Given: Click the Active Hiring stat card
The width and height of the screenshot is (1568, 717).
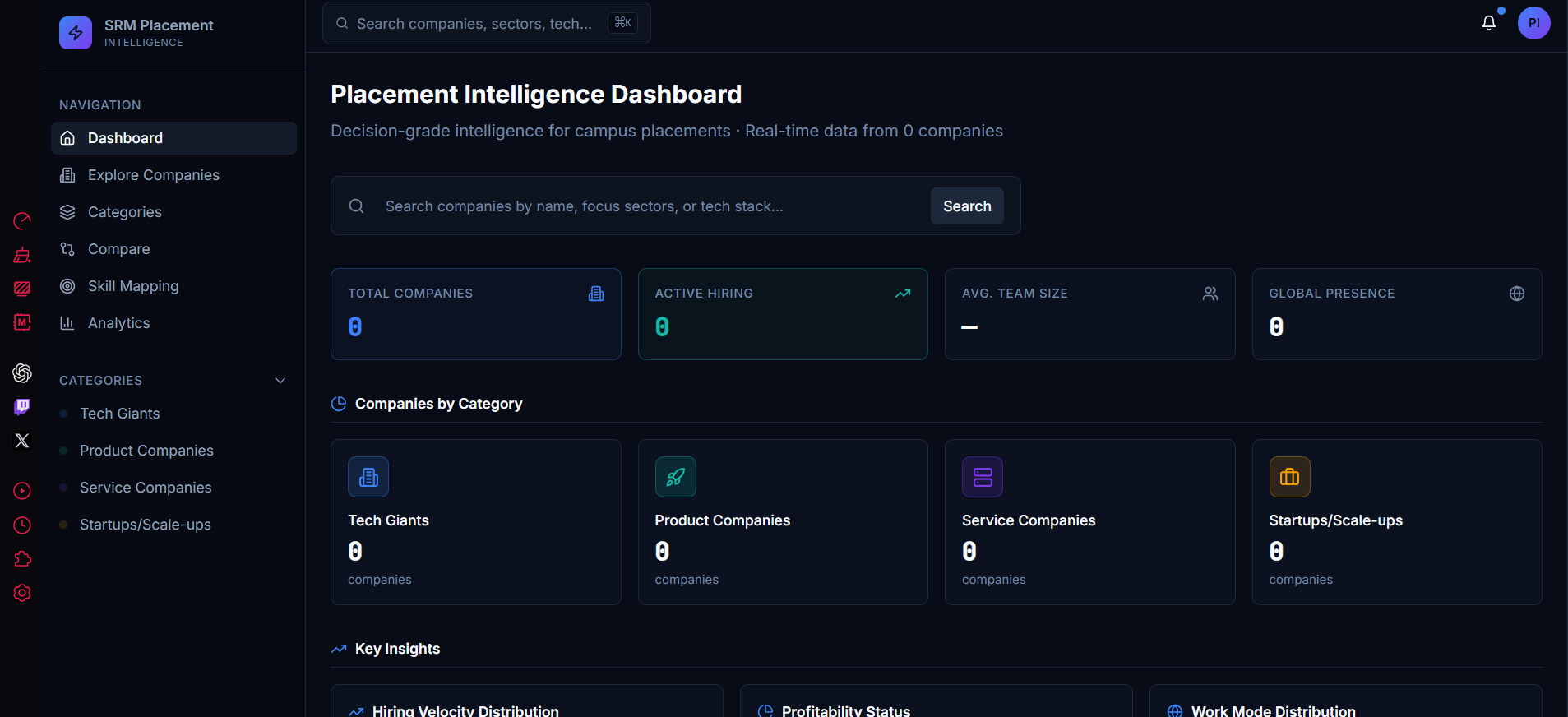Looking at the screenshot, I should click(x=783, y=314).
